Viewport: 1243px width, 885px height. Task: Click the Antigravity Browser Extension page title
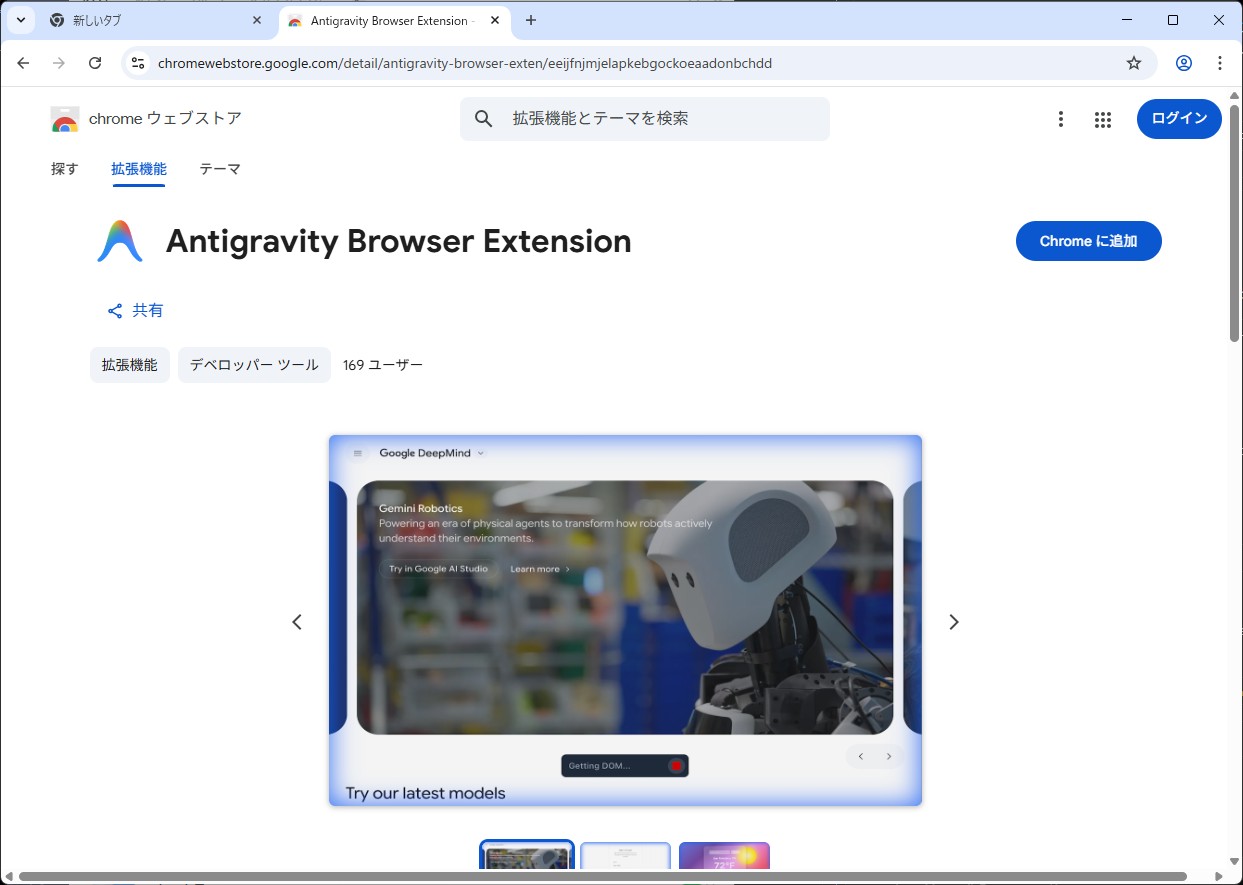pyautogui.click(x=398, y=241)
